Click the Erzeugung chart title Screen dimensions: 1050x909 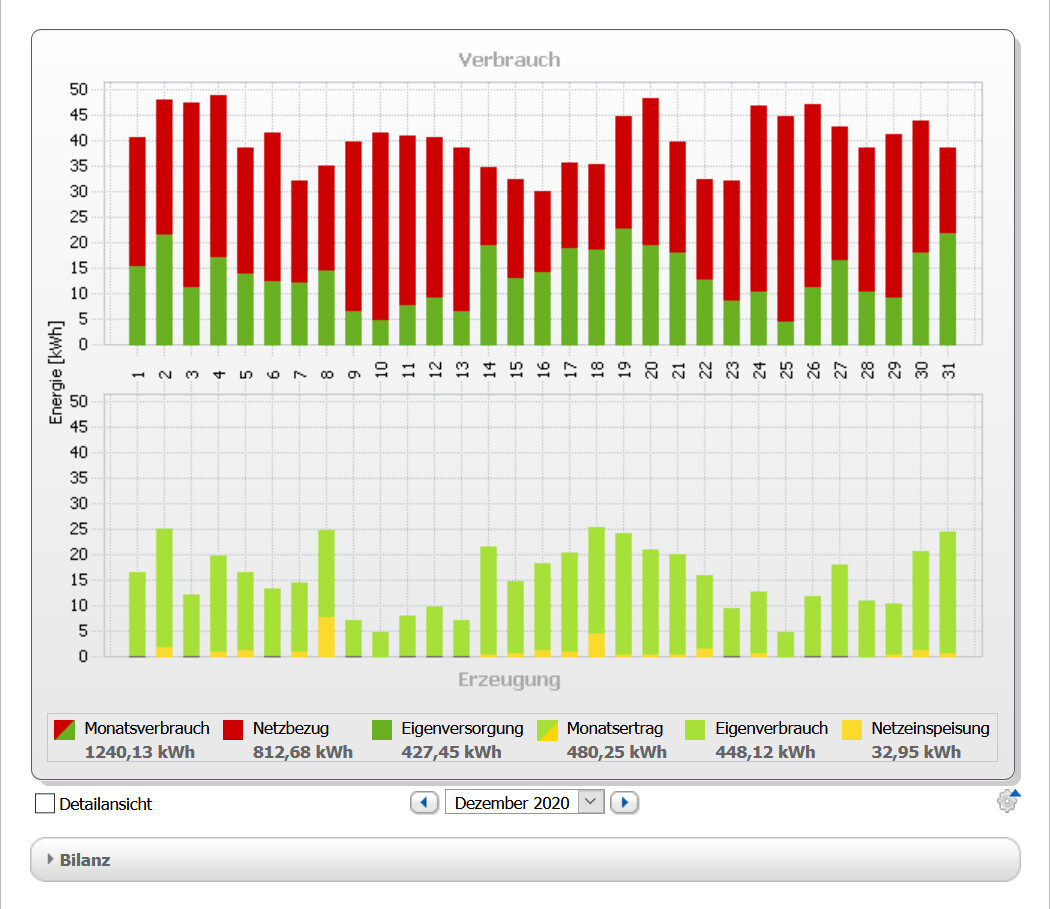[509, 680]
